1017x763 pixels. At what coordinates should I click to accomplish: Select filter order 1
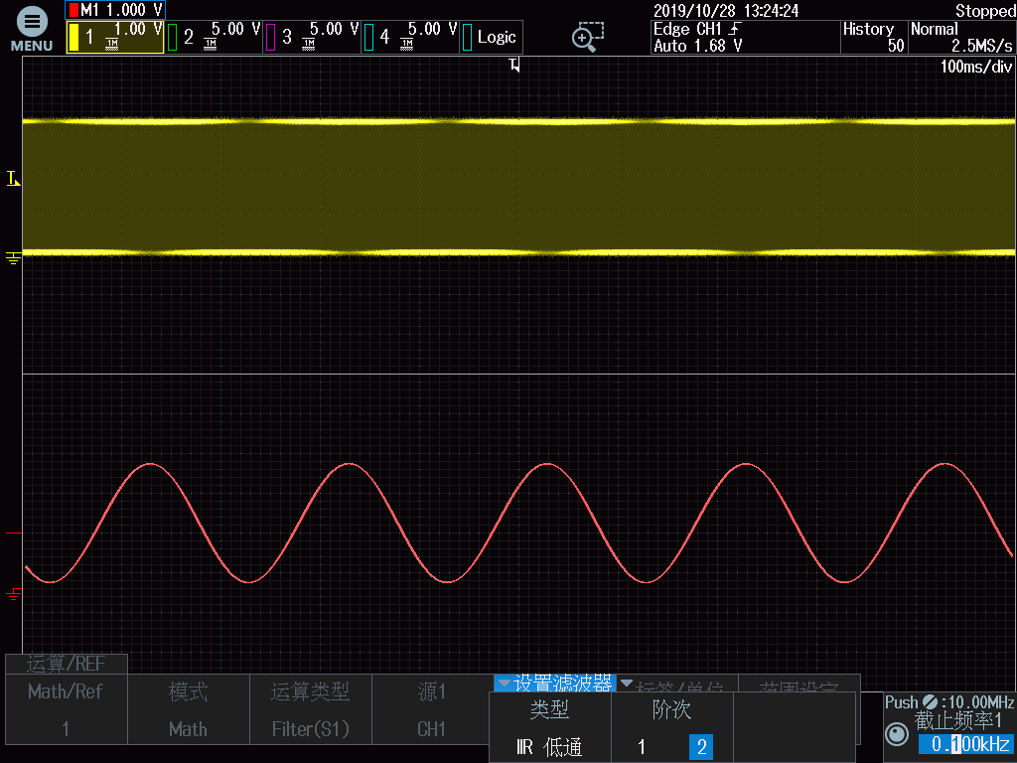(641, 746)
